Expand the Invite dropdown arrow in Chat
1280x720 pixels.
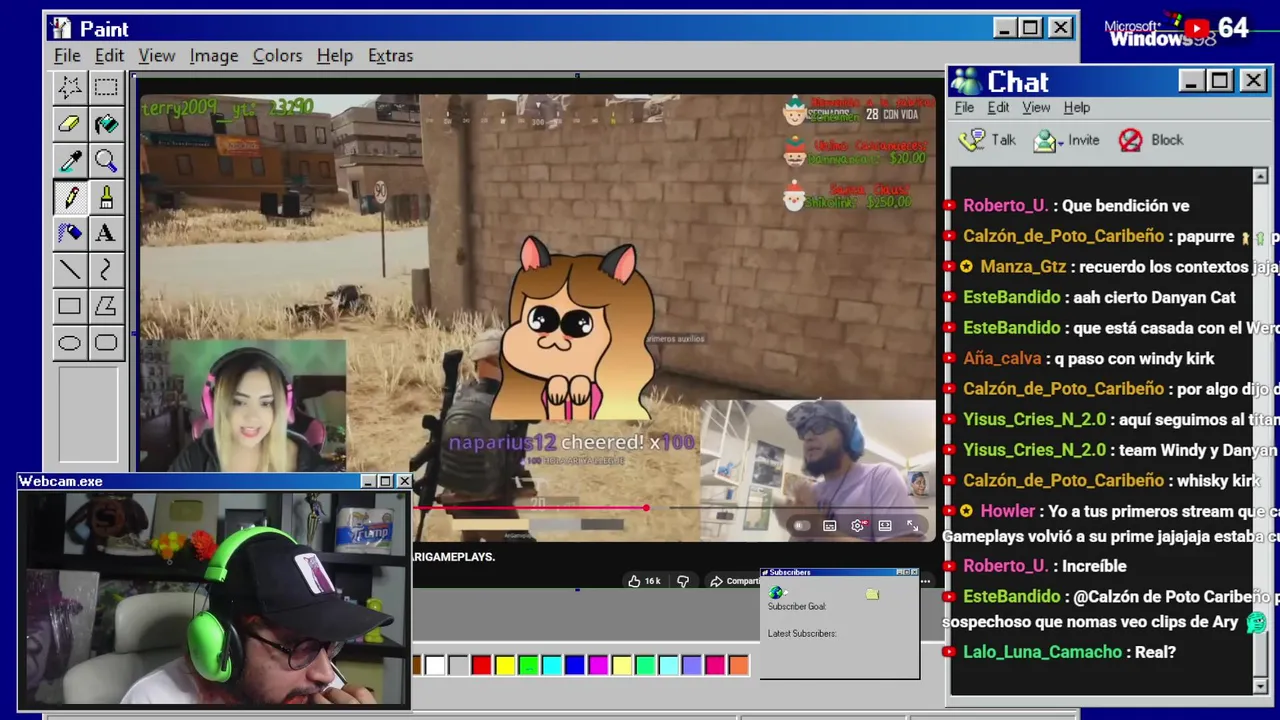pyautogui.click(x=1060, y=142)
